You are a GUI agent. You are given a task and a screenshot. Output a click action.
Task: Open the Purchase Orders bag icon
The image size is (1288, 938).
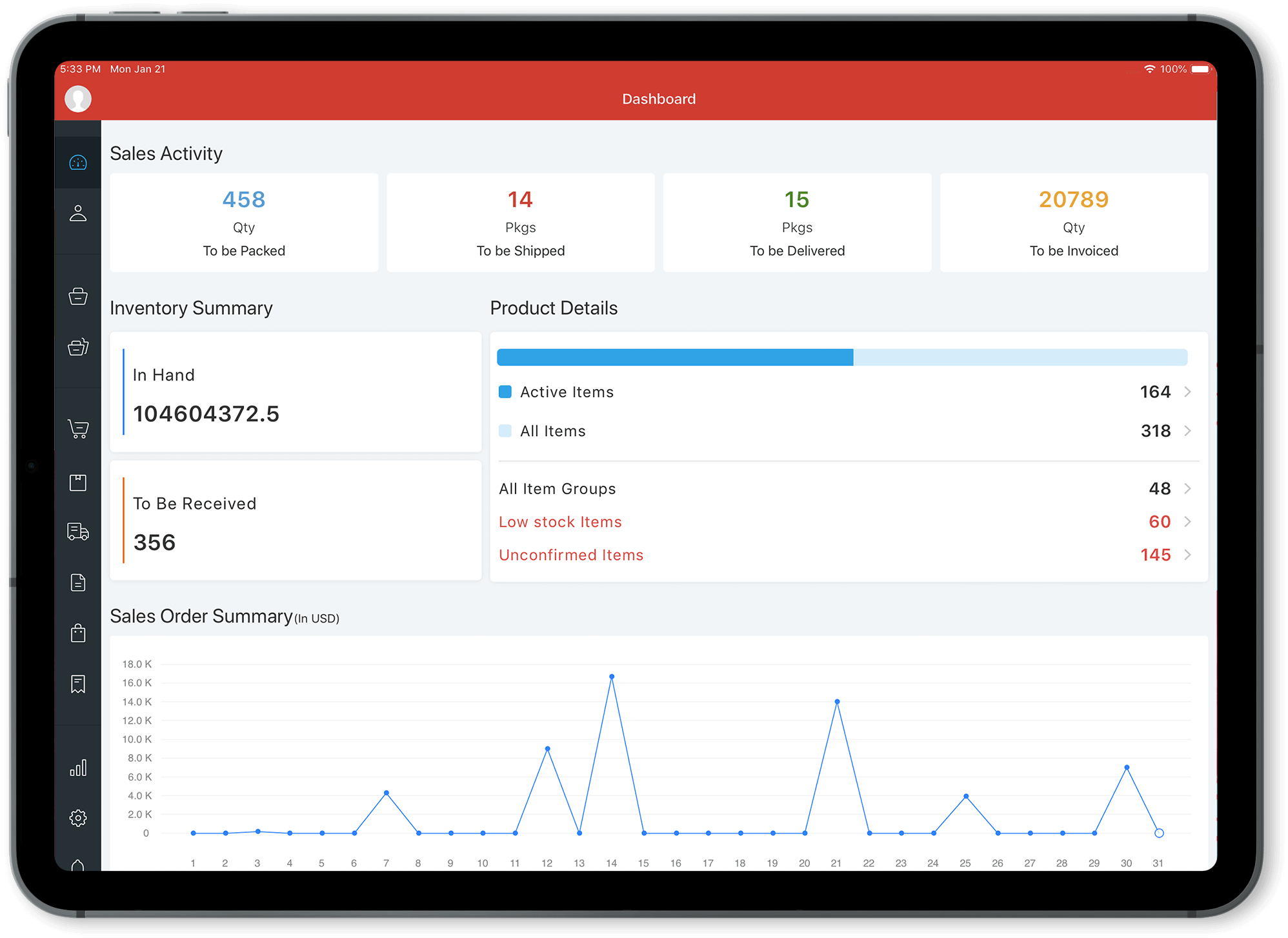[77, 632]
